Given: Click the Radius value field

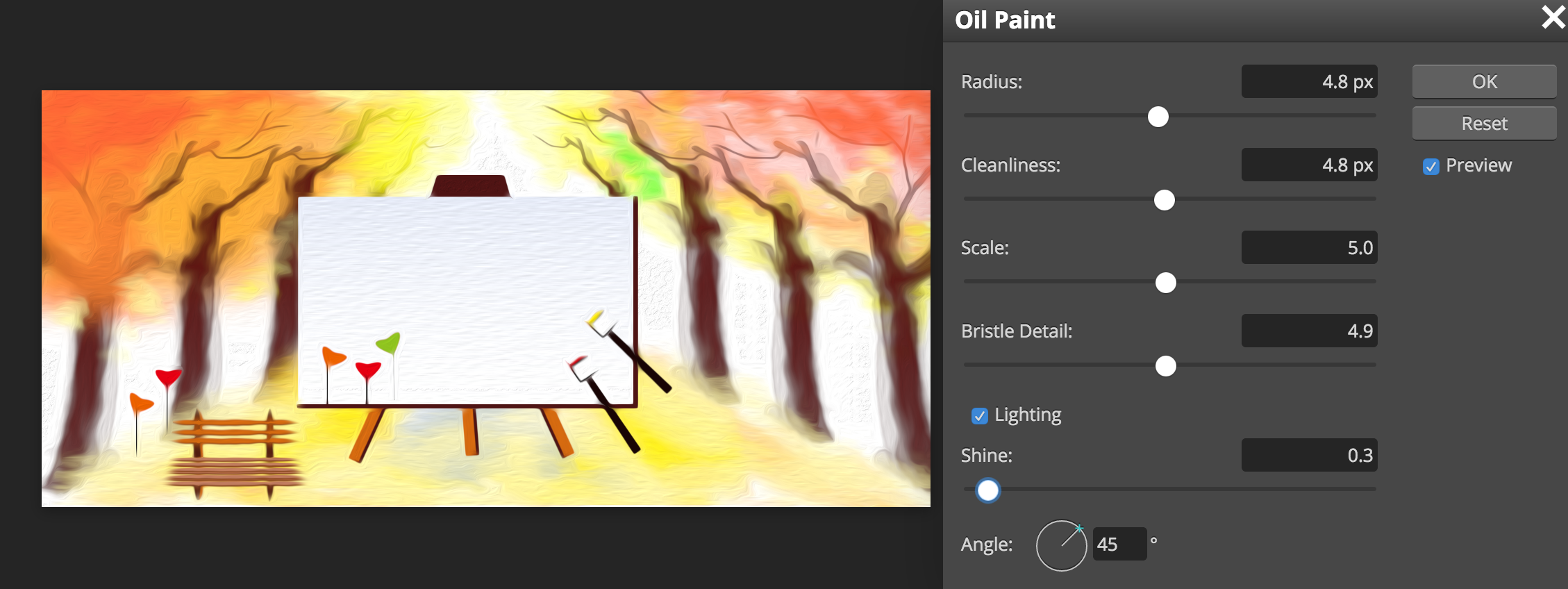Looking at the screenshot, I should [x=1309, y=82].
